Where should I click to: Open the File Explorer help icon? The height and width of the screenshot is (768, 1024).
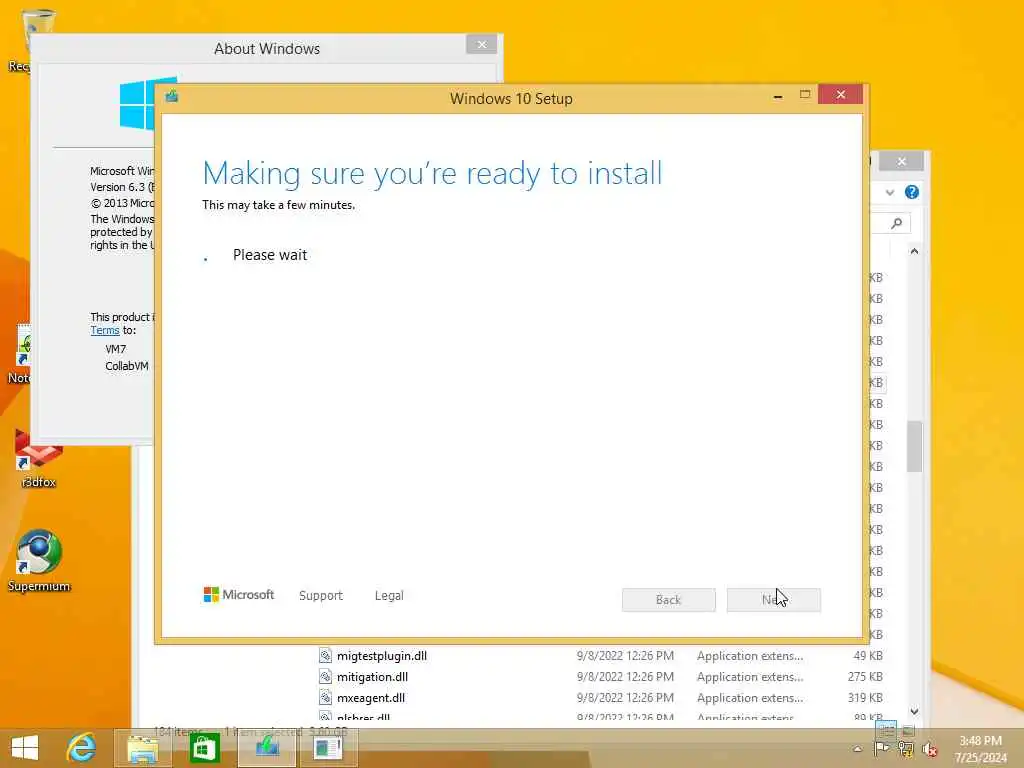(912, 192)
